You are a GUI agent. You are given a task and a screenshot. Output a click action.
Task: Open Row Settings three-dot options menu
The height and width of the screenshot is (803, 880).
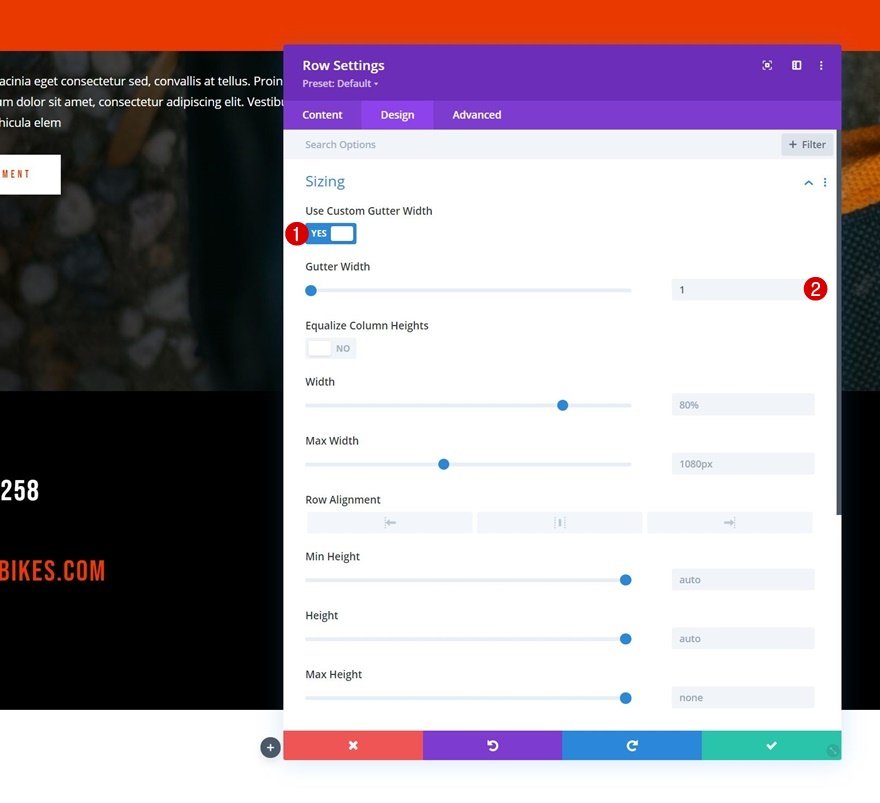[821, 66]
